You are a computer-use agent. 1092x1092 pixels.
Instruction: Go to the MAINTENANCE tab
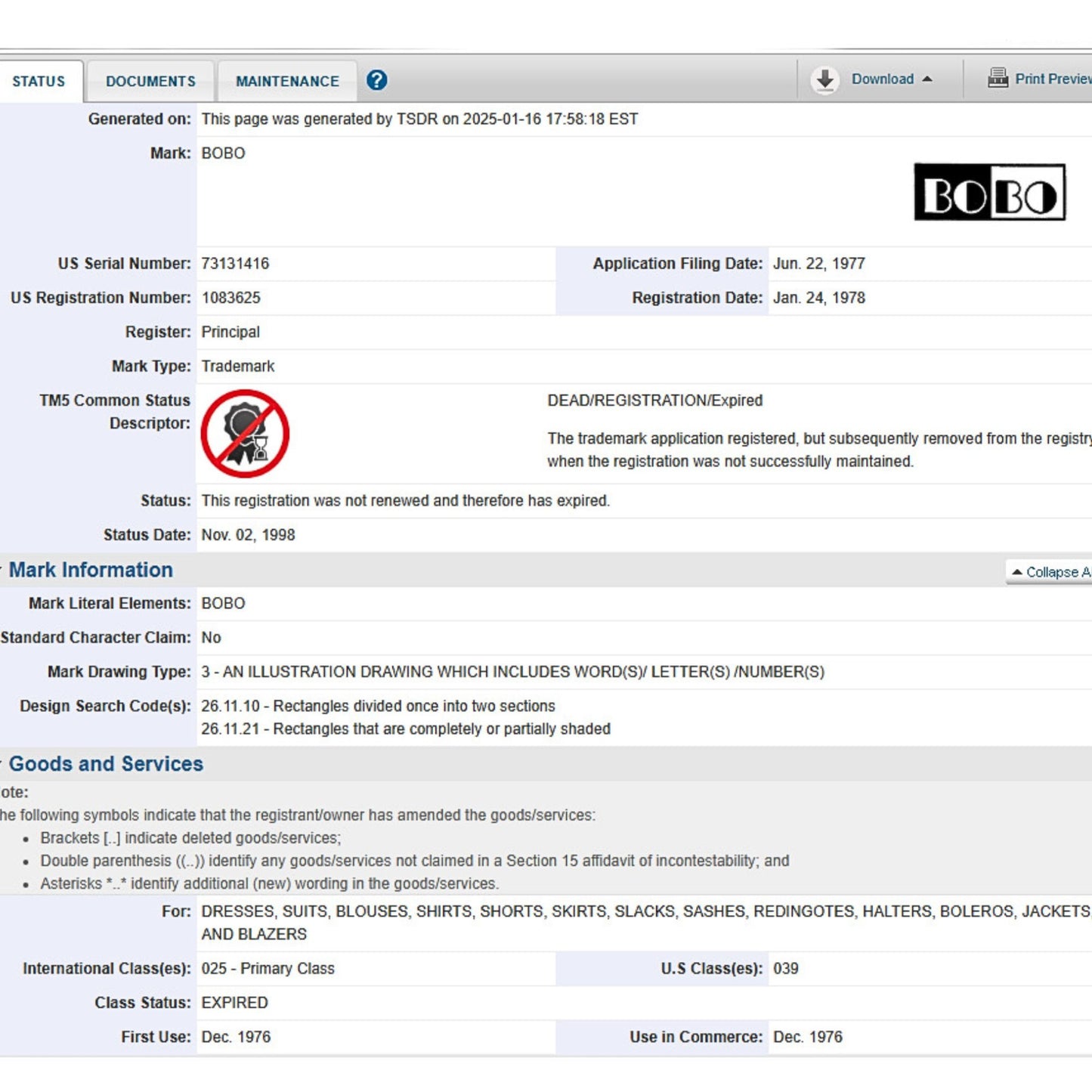coord(287,82)
